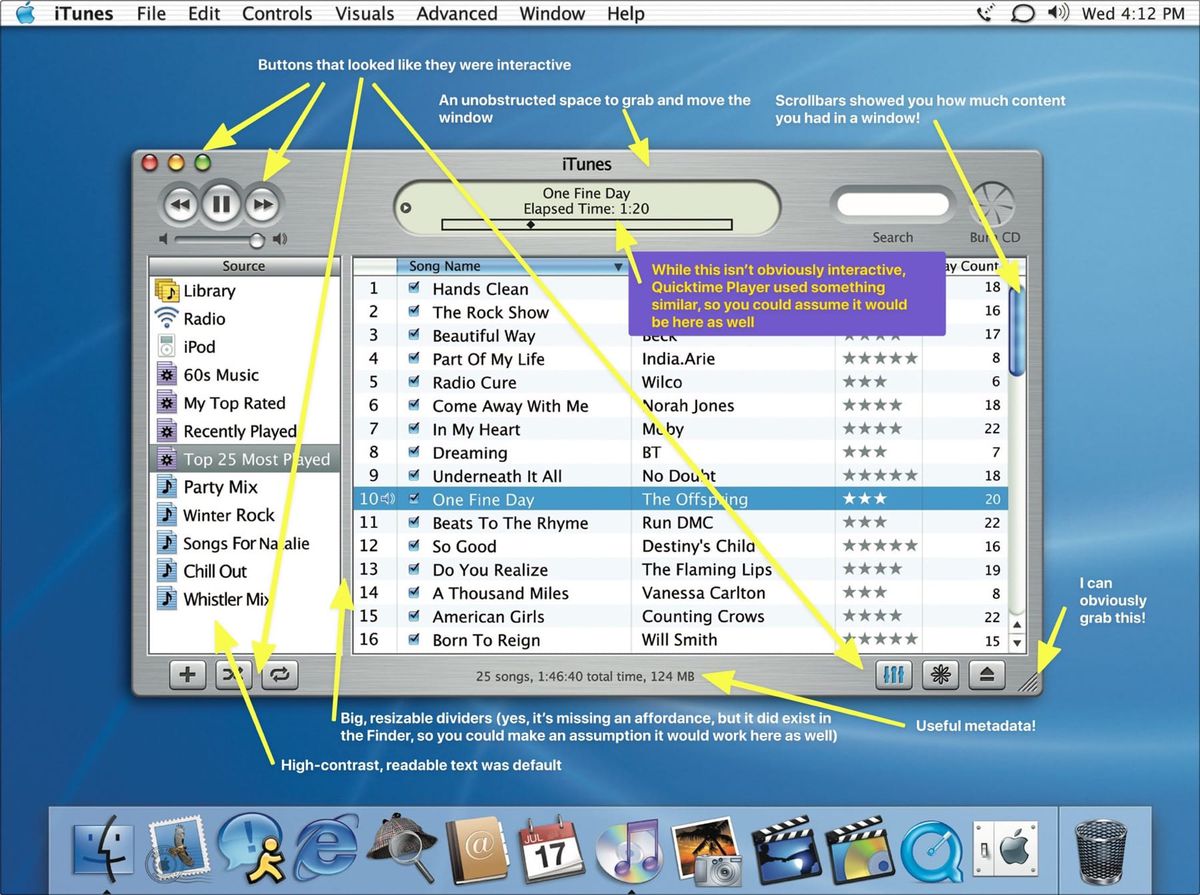Screen dimensions: 1200x895
Task: Add a new playlist with plus button
Action: coord(187,674)
